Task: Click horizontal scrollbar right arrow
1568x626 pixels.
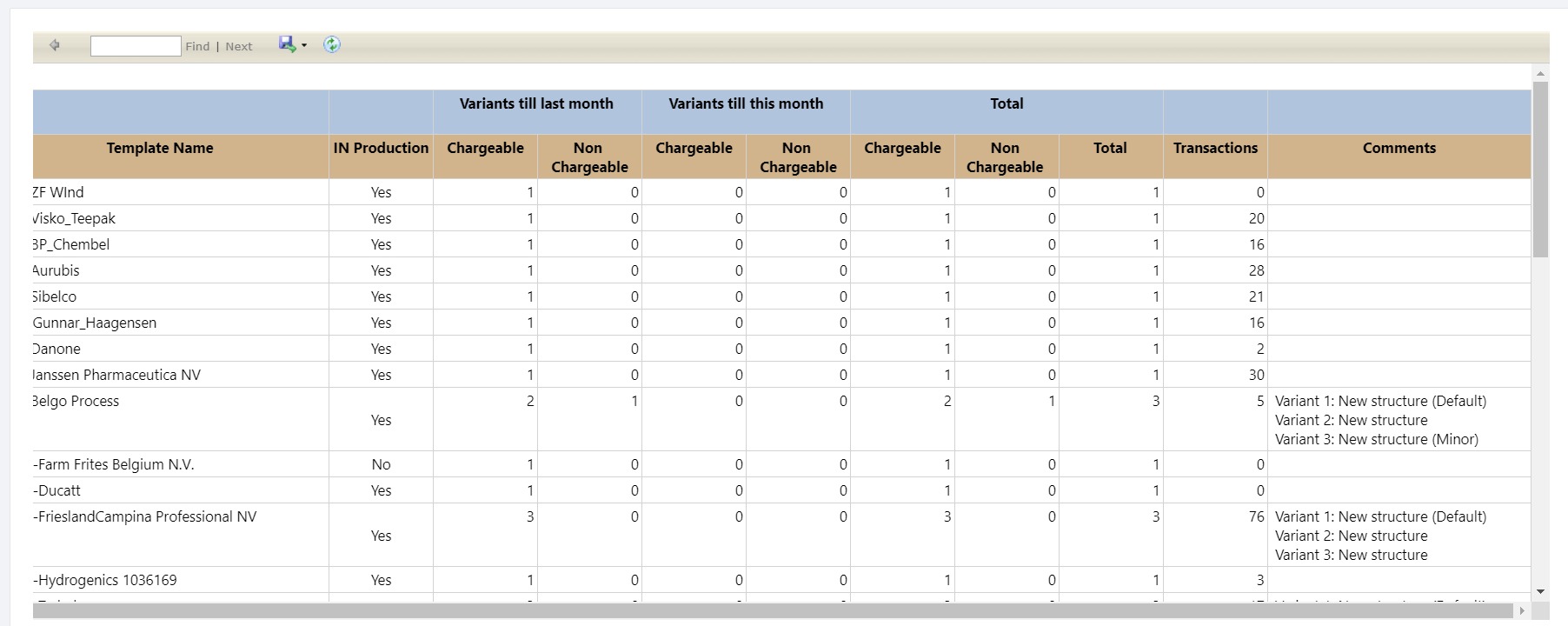Action: tap(1522, 611)
